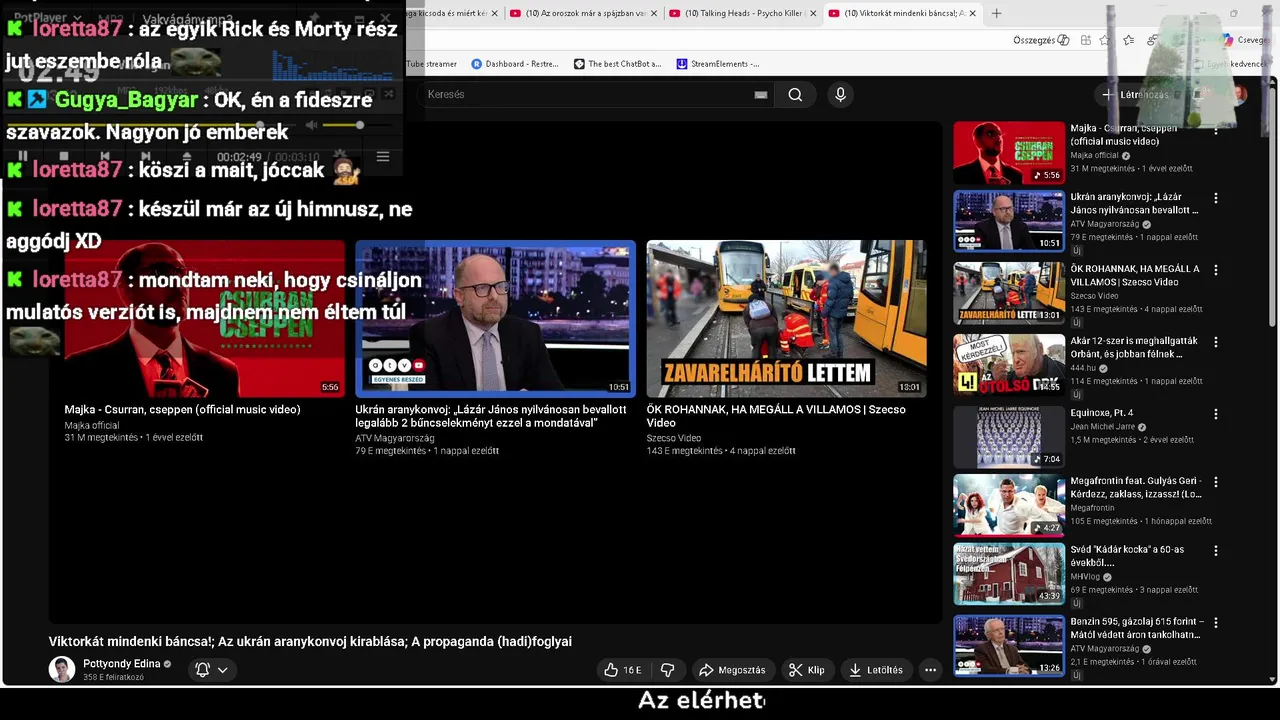The image size is (1280, 720).
Task: Skip to next track in PotPlayer
Action: coord(146,157)
